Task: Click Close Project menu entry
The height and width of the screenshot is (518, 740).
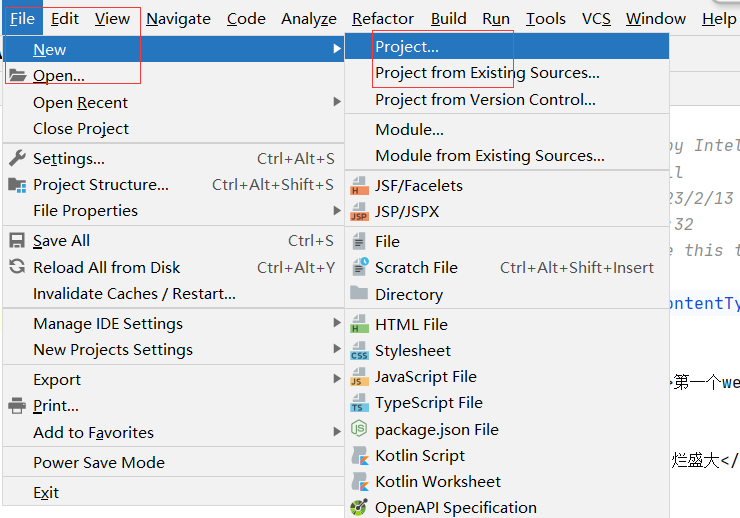Action: (81, 128)
